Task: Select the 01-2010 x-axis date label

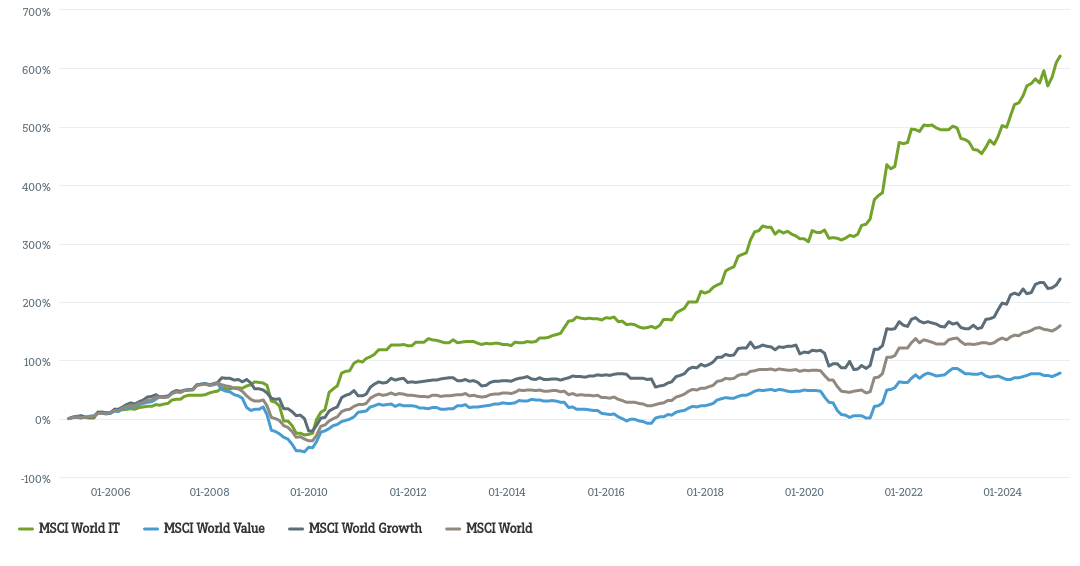Action: [308, 492]
